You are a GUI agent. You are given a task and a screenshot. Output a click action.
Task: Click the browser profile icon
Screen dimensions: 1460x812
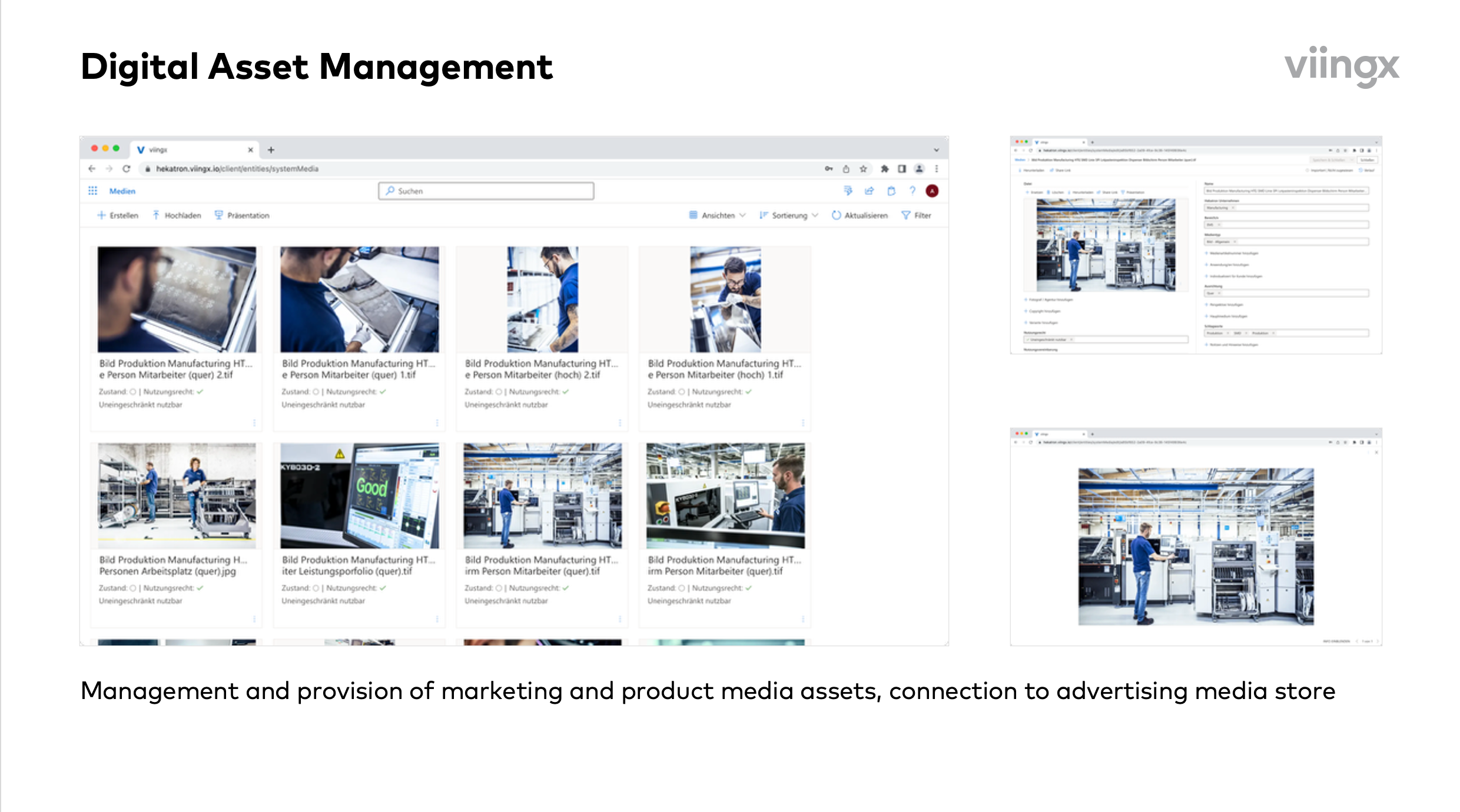pyautogui.click(x=919, y=169)
